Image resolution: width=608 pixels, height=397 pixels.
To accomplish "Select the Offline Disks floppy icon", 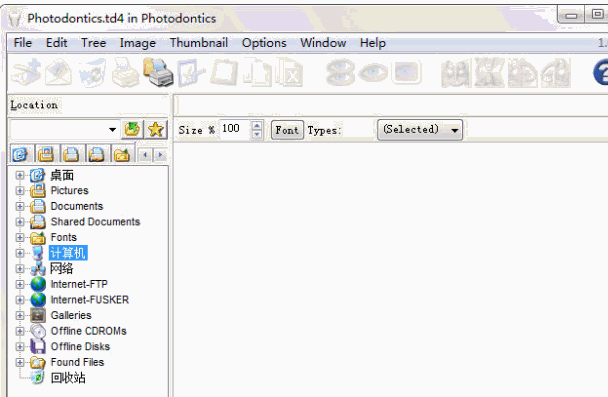I will 38,346.
